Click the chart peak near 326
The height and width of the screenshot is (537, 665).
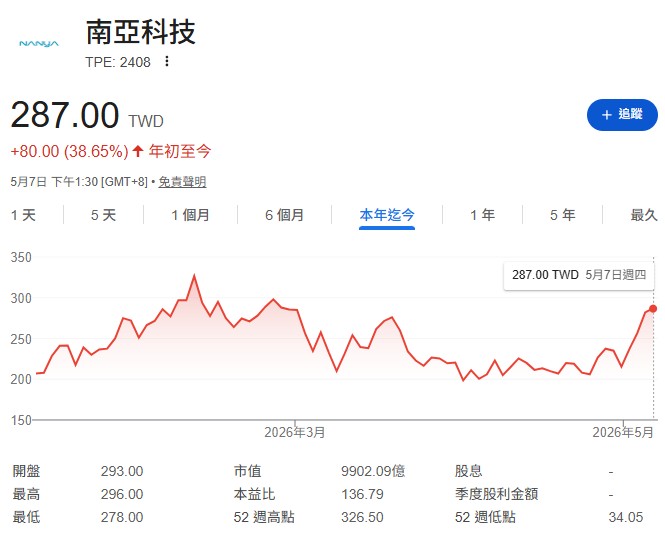tap(195, 276)
